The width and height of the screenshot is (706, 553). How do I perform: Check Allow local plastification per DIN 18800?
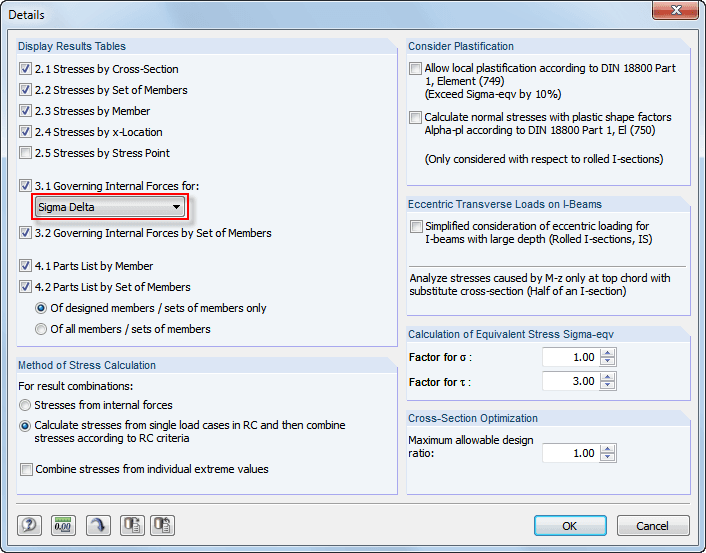pos(415,68)
